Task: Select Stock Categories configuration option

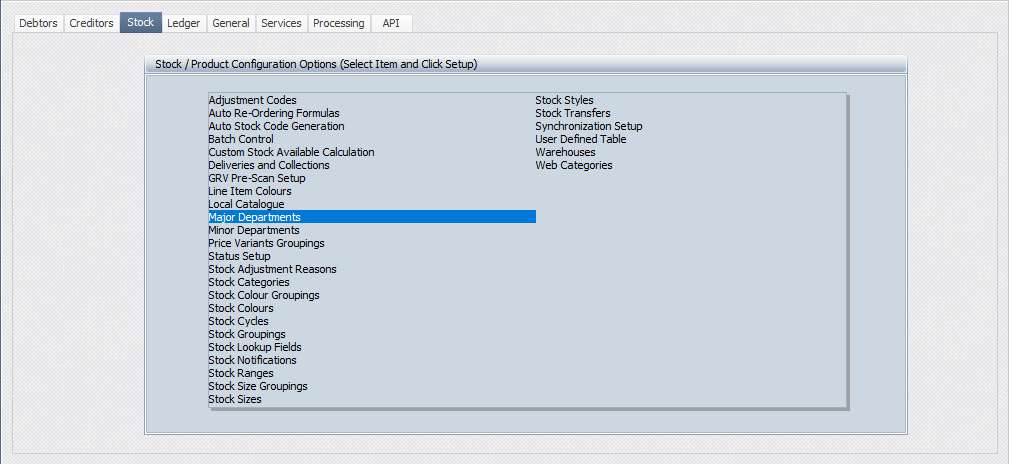Action: tap(248, 282)
